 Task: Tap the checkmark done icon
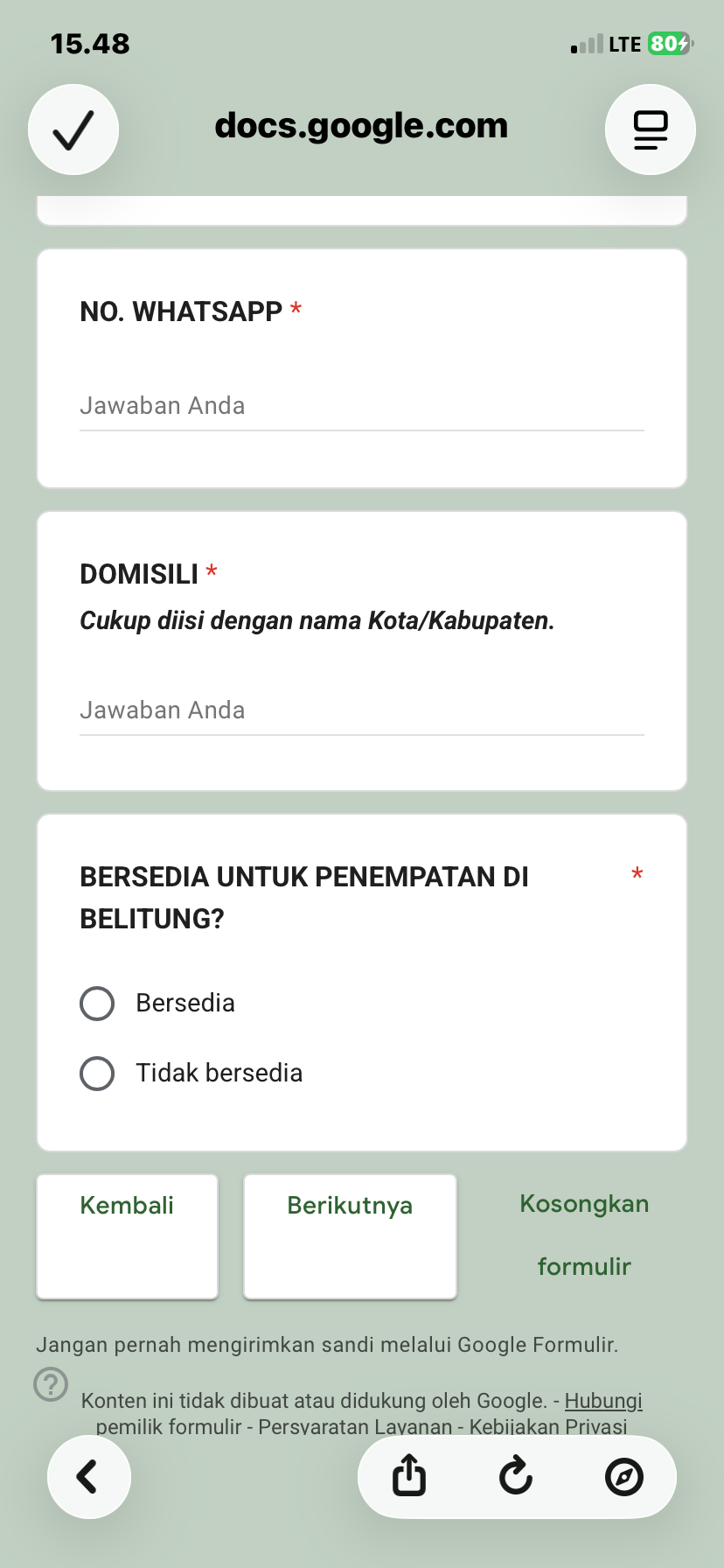[x=73, y=129]
